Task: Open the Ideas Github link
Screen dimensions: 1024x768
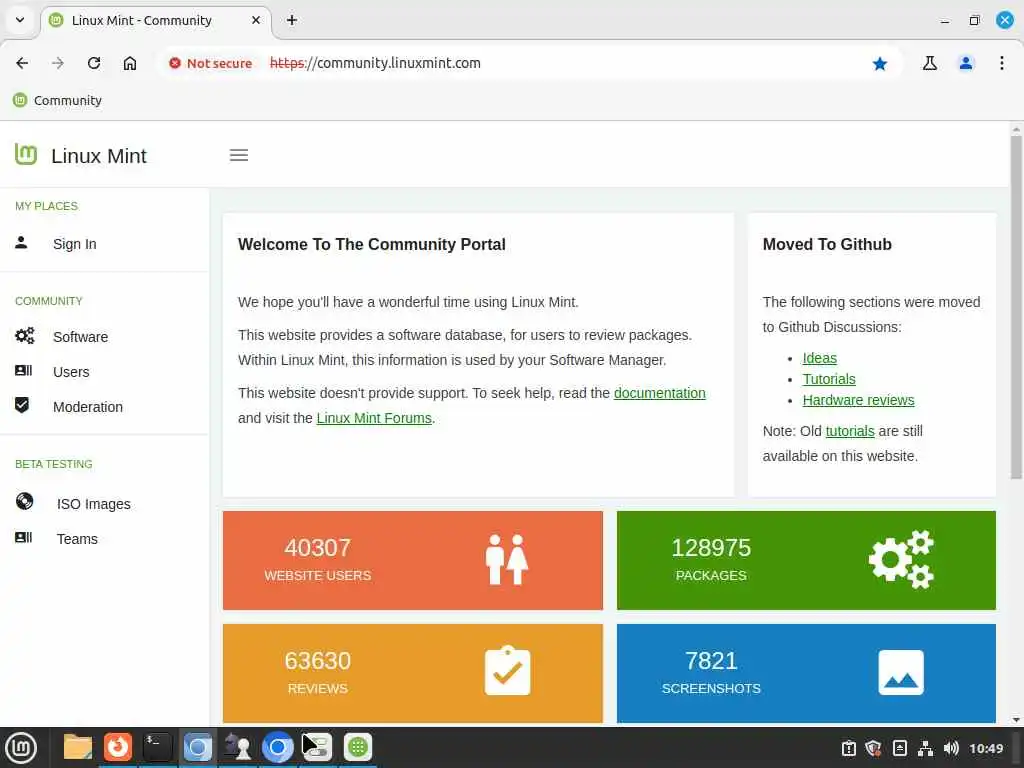Action: coord(820,358)
